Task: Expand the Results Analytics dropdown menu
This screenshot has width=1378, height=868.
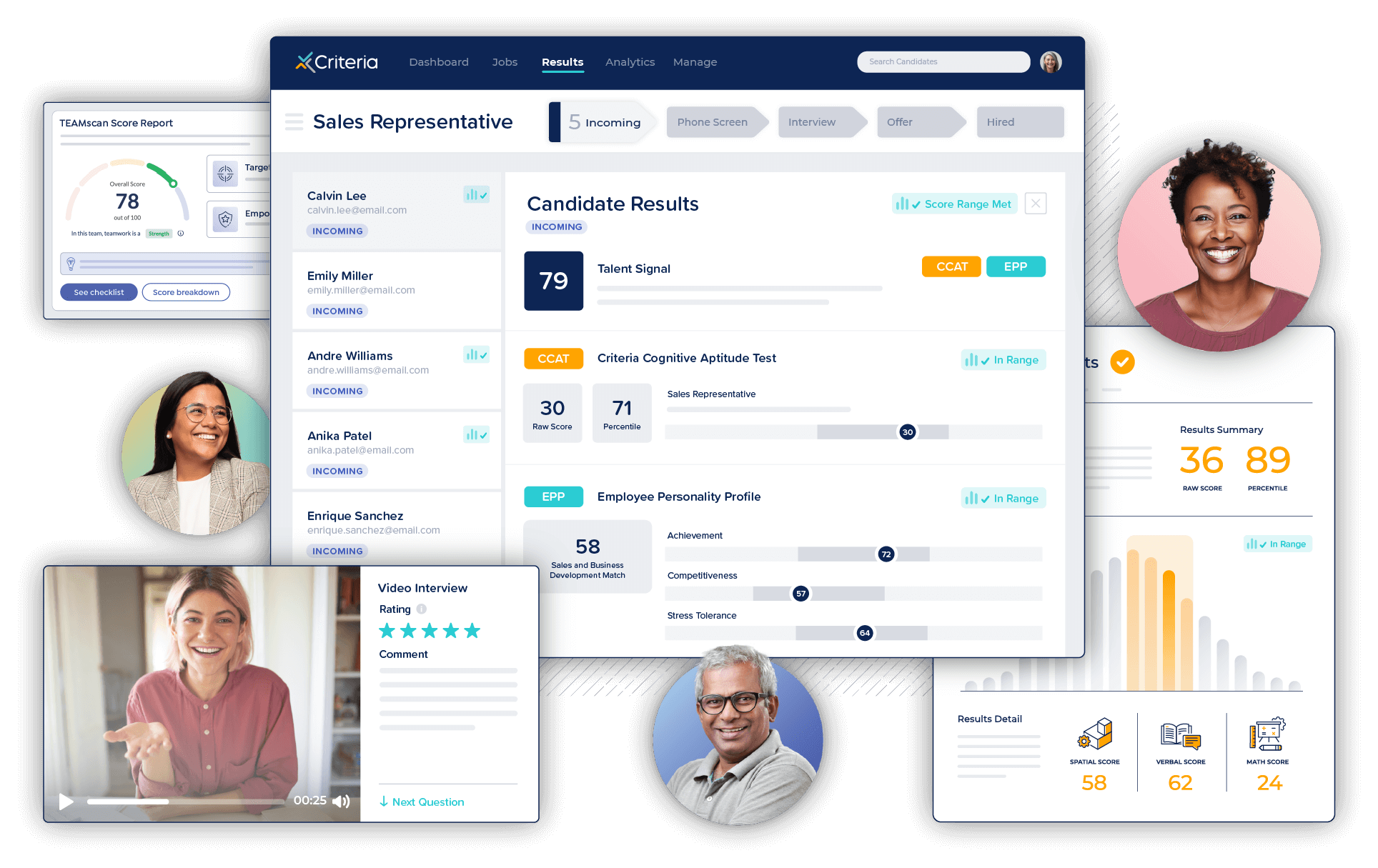Action: pyautogui.click(x=629, y=62)
